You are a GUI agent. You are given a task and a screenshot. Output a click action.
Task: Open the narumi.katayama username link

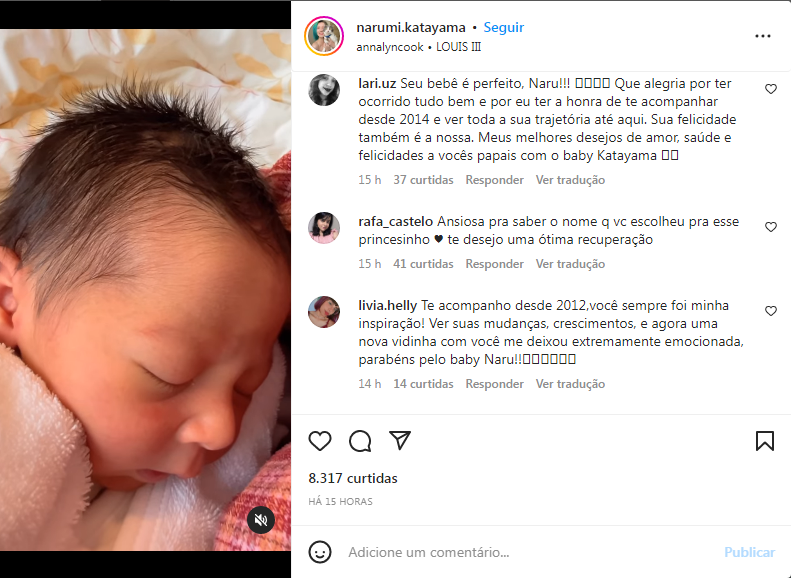(411, 27)
